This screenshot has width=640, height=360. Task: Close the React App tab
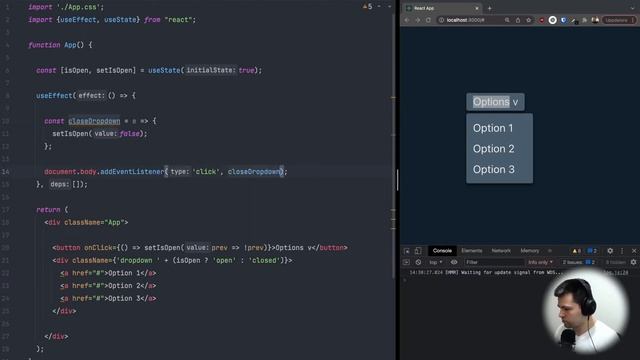tap(476, 8)
